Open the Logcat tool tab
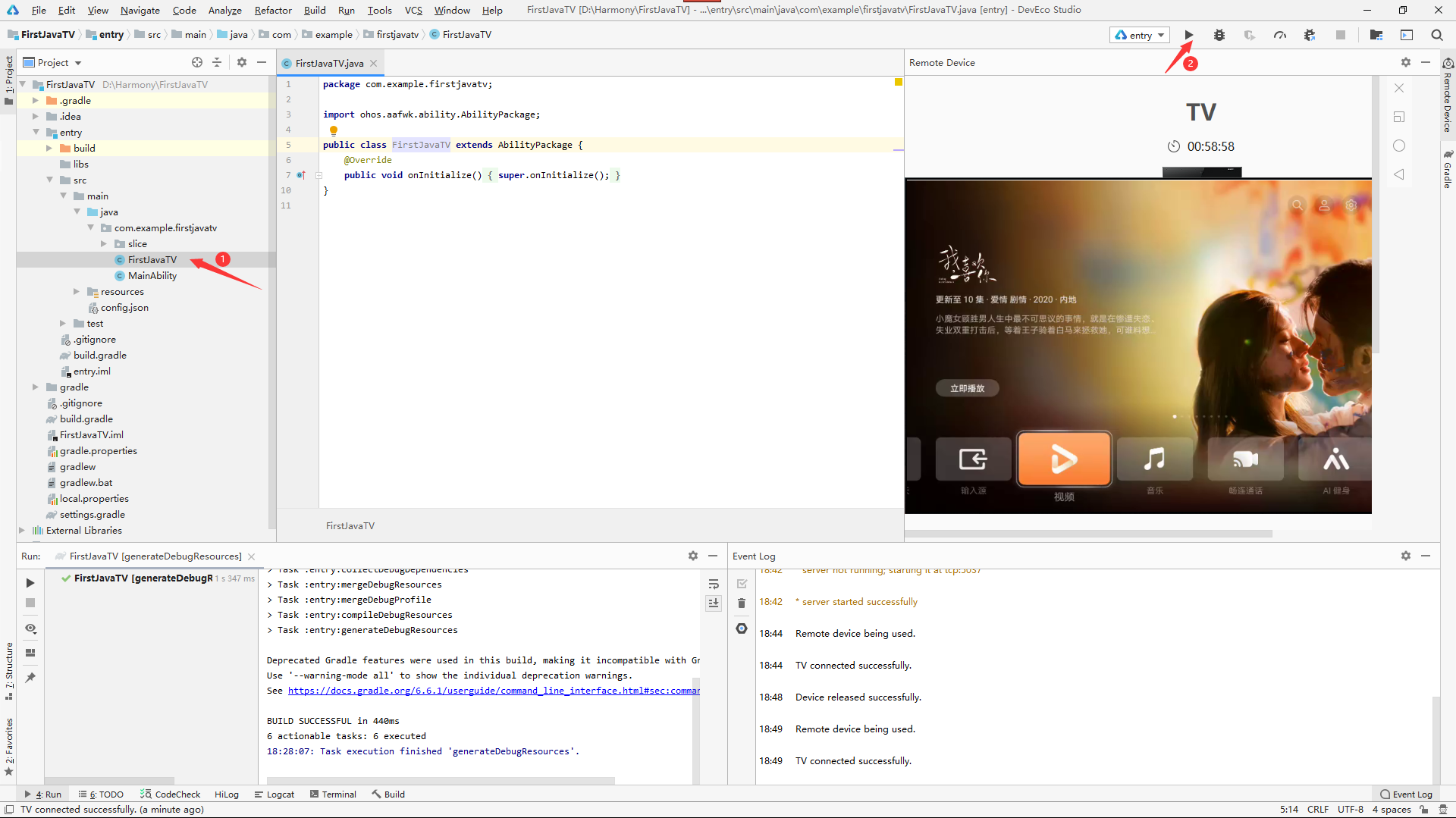This screenshot has height=818, width=1456. tap(275, 794)
